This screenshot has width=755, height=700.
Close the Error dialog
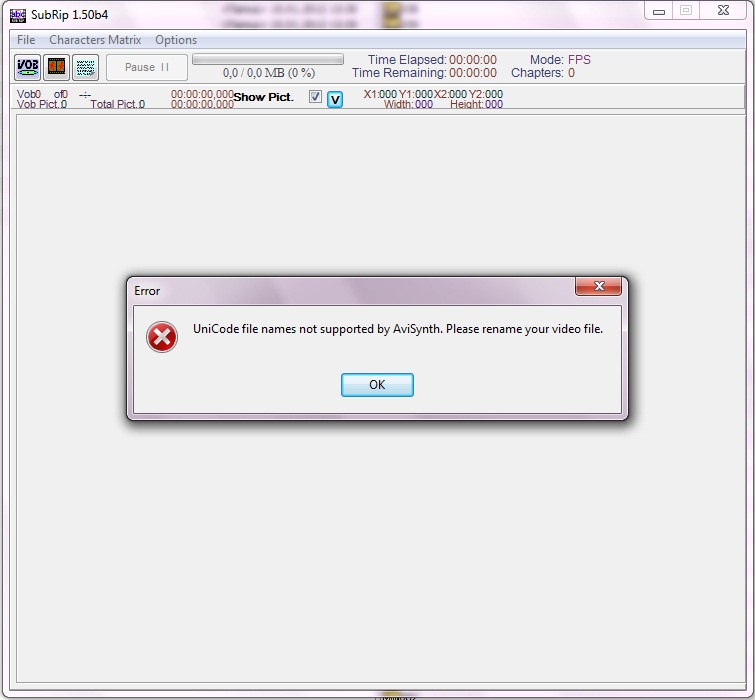599,286
